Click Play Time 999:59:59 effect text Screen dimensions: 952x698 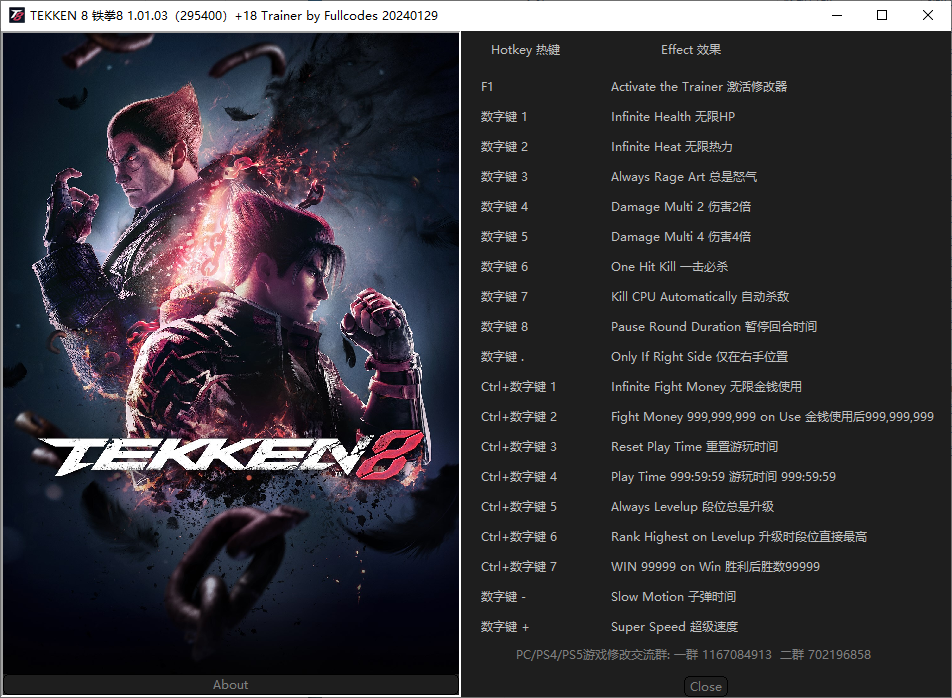pyautogui.click(x=723, y=477)
